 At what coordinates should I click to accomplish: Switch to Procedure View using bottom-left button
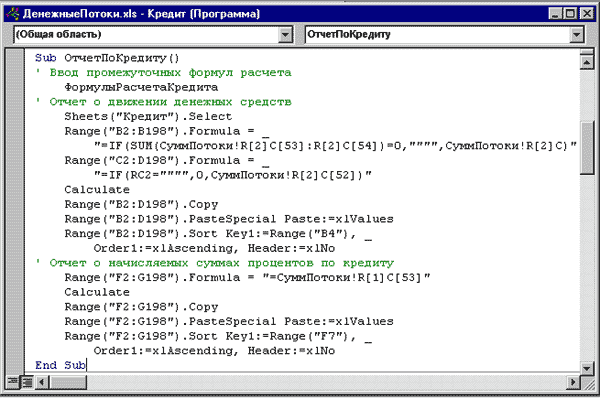tap(13, 382)
